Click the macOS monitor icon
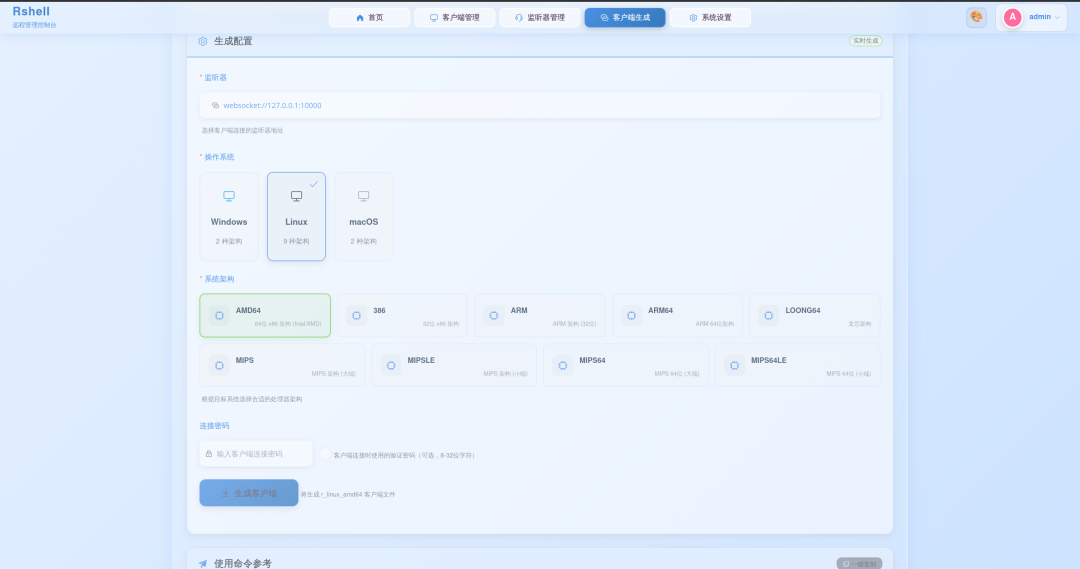This screenshot has height=569, width=1080. pos(364,196)
